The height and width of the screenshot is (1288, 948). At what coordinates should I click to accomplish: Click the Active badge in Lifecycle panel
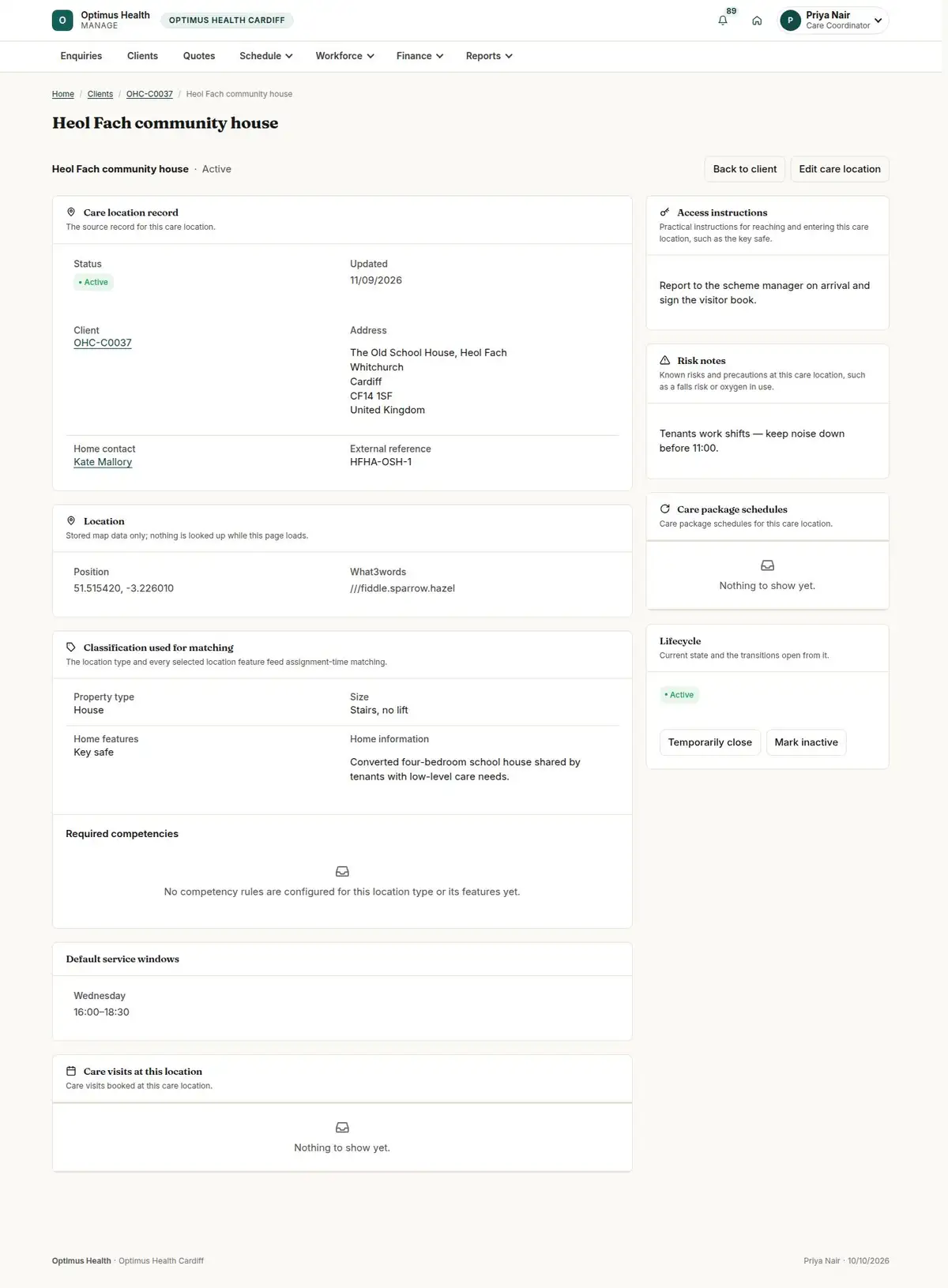pyautogui.click(x=679, y=695)
